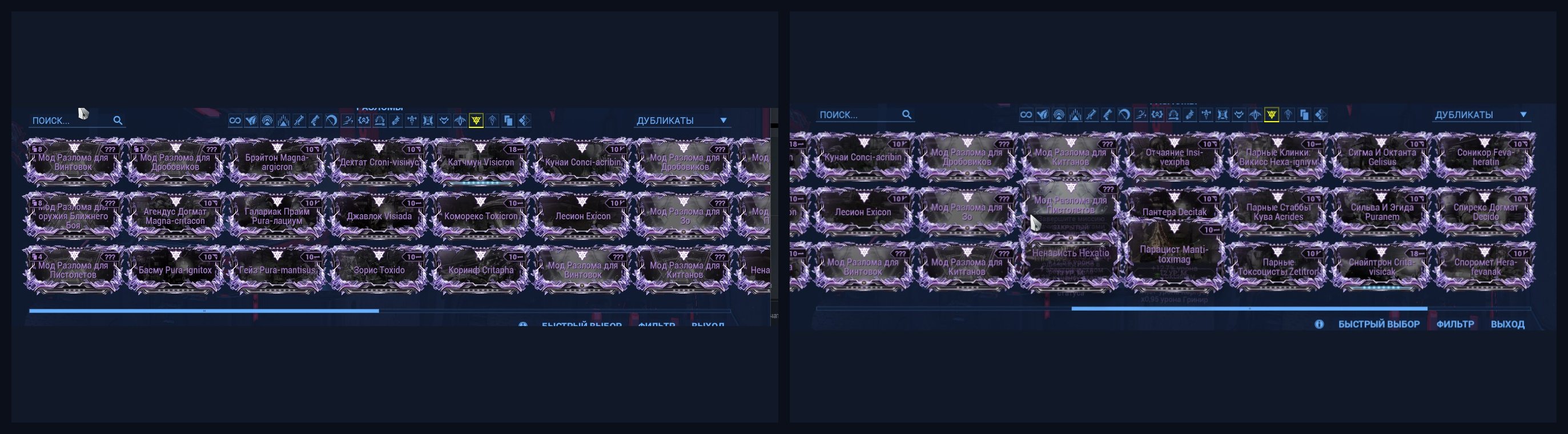Image resolution: width=1568 pixels, height=434 pixels.
Task: Select the Парные Токсоцисты Zetitron mod card
Action: click(1278, 267)
